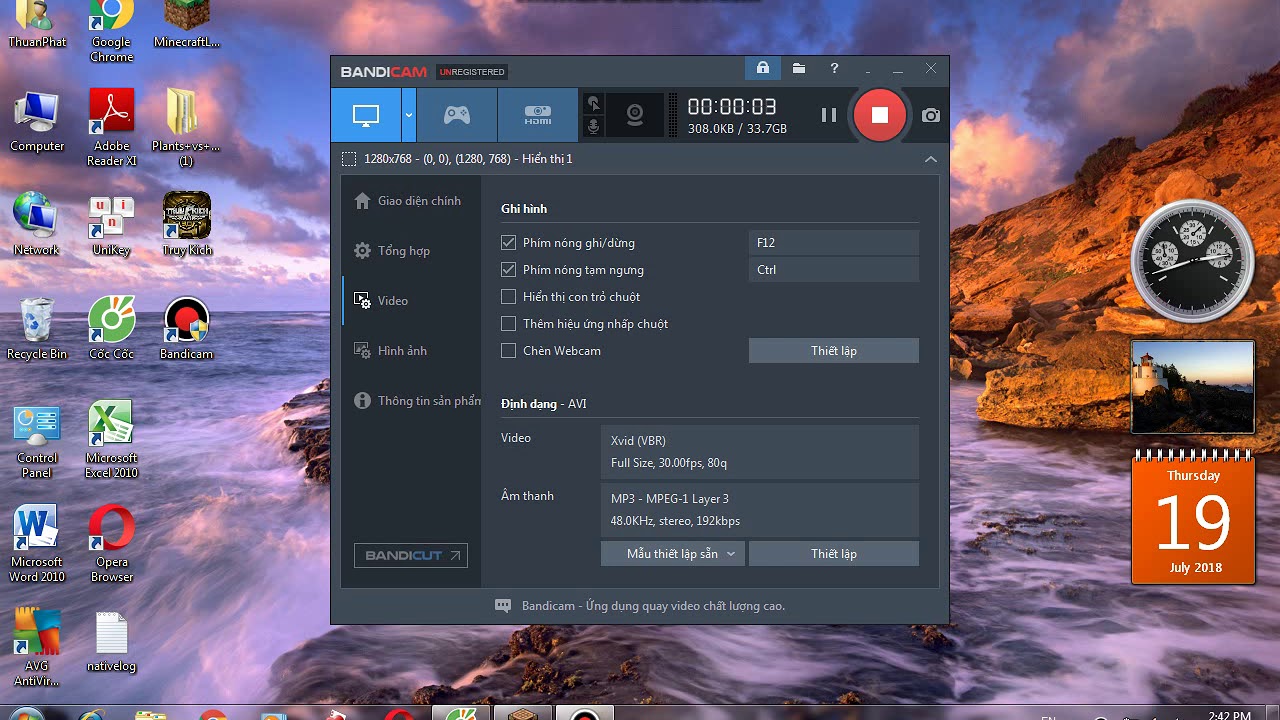Open the Recycle Bin desktop icon
This screenshot has height=720, width=1280.
tap(37, 328)
